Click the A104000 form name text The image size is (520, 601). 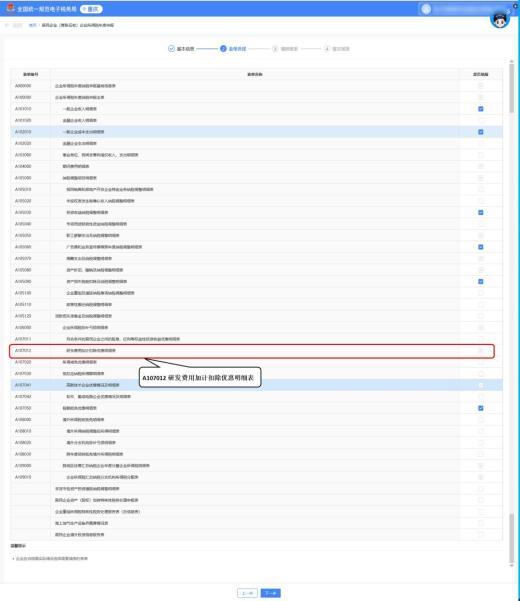(76, 166)
